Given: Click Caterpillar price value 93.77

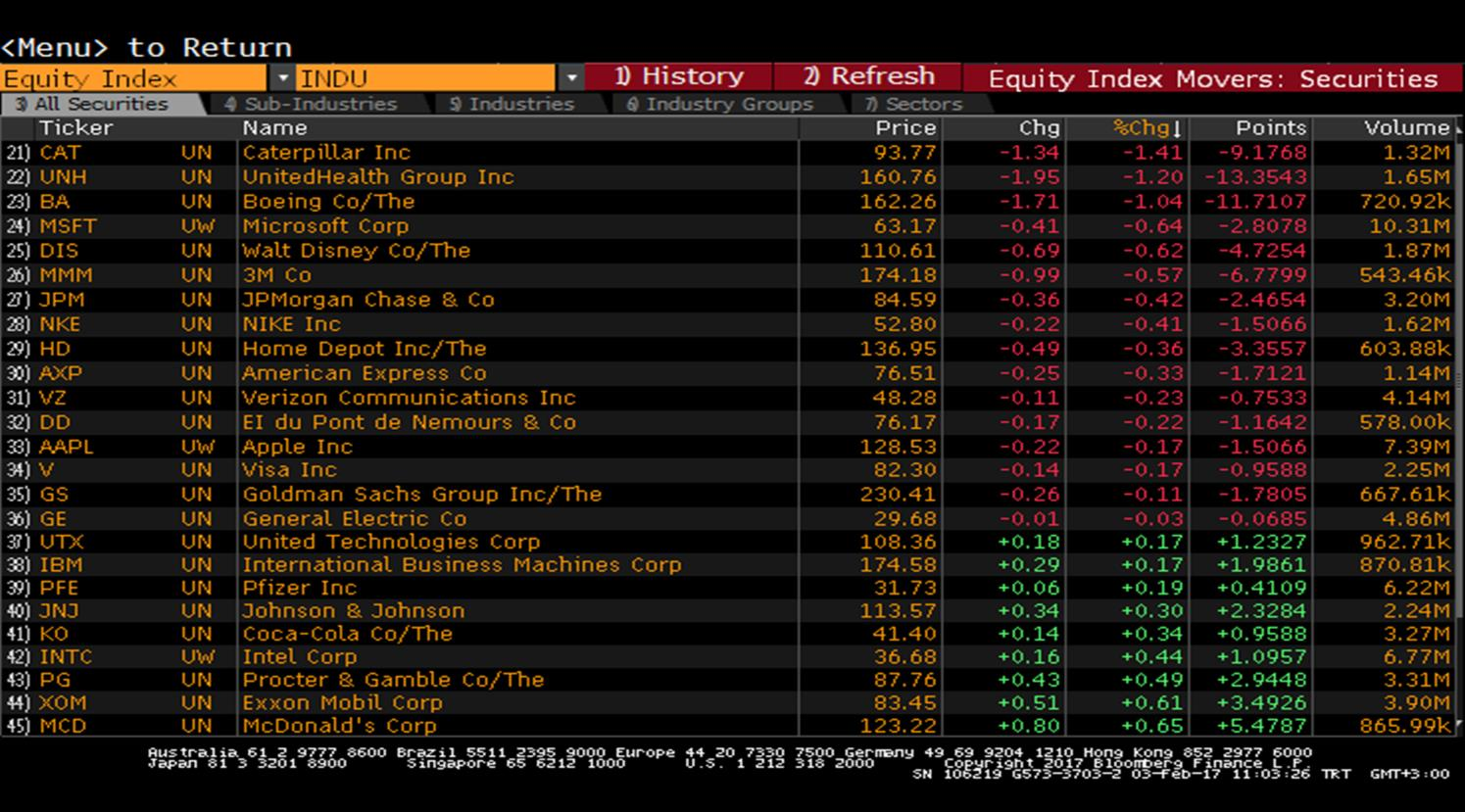Looking at the screenshot, I should coord(904,153).
